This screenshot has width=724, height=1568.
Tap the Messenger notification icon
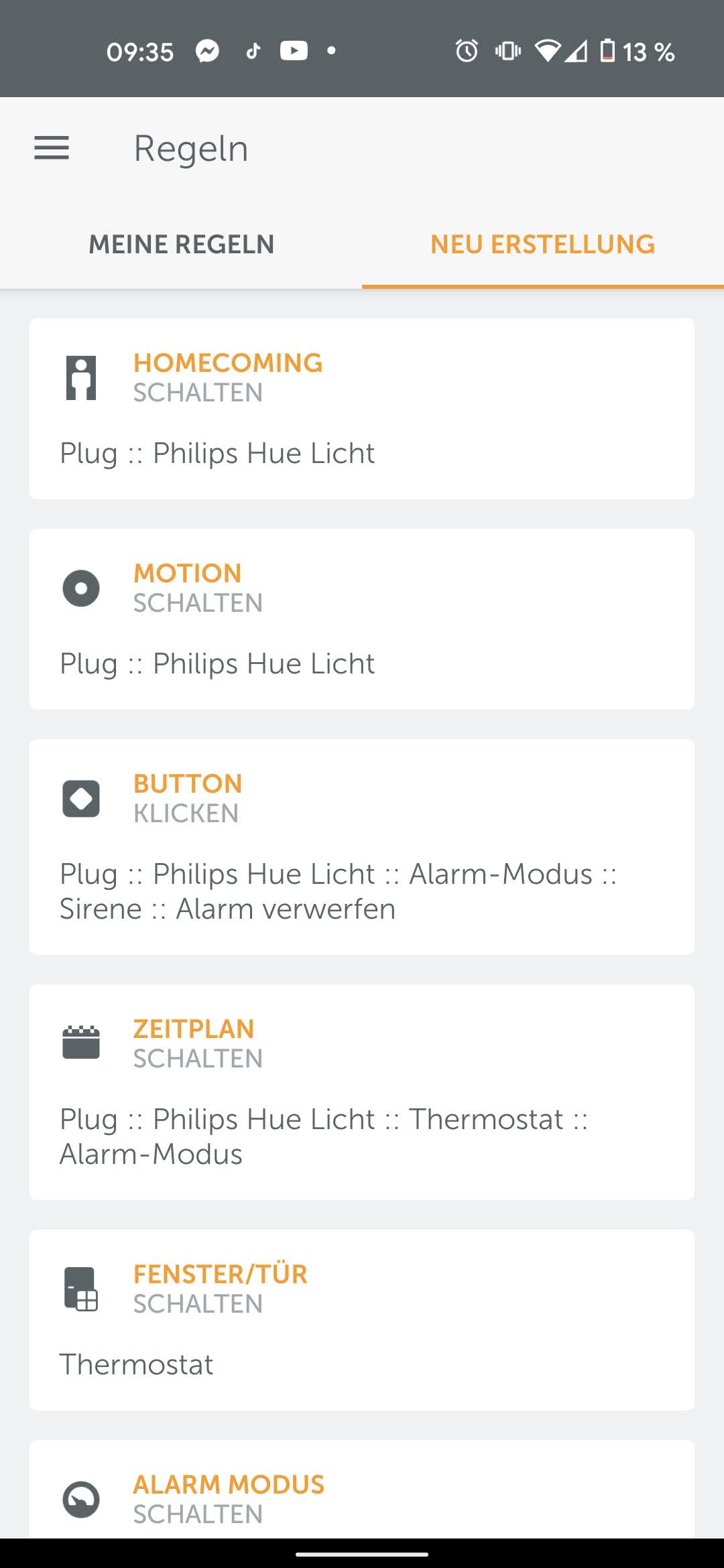pos(208,51)
